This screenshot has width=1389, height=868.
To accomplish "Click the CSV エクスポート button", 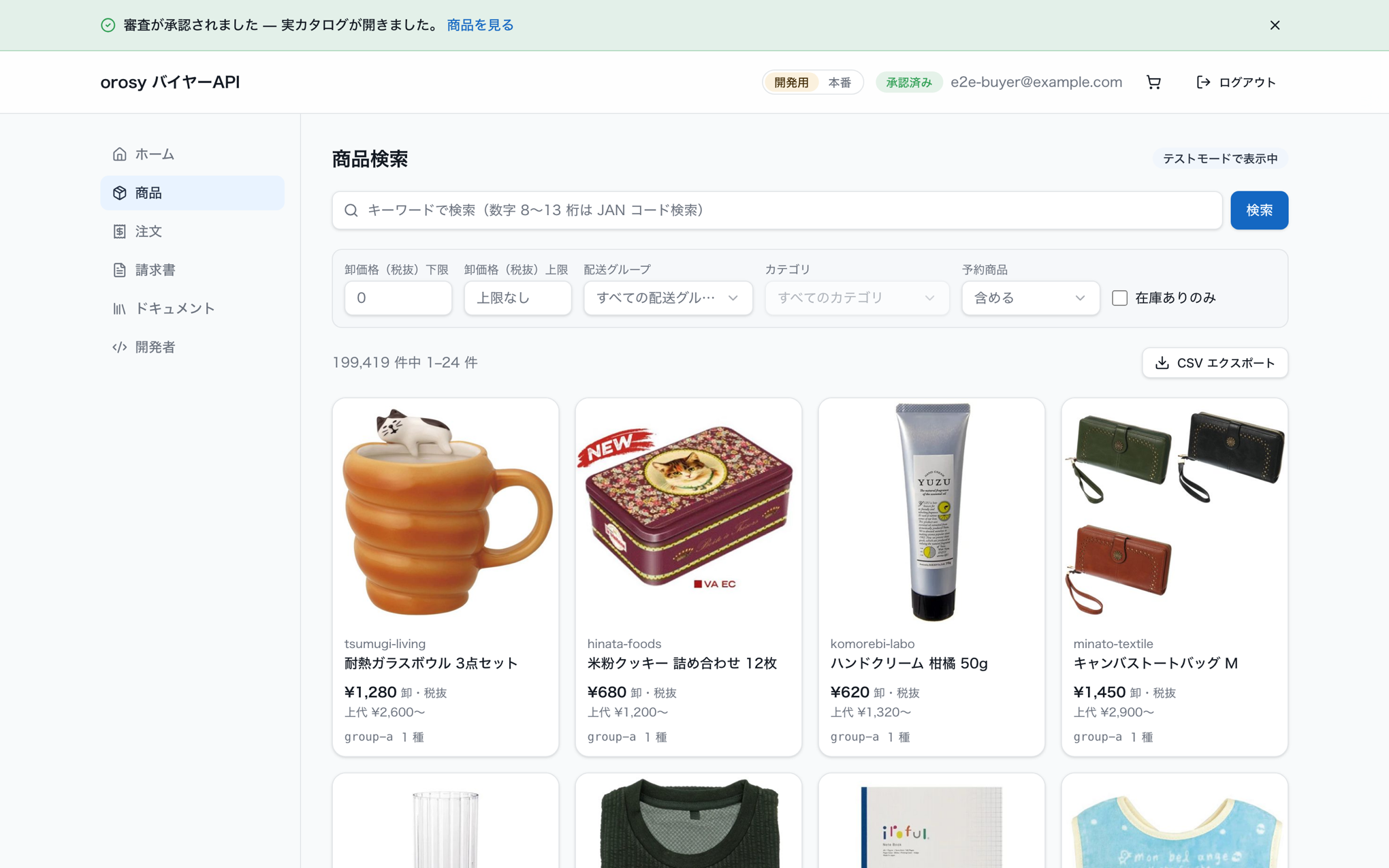I will pyautogui.click(x=1215, y=363).
